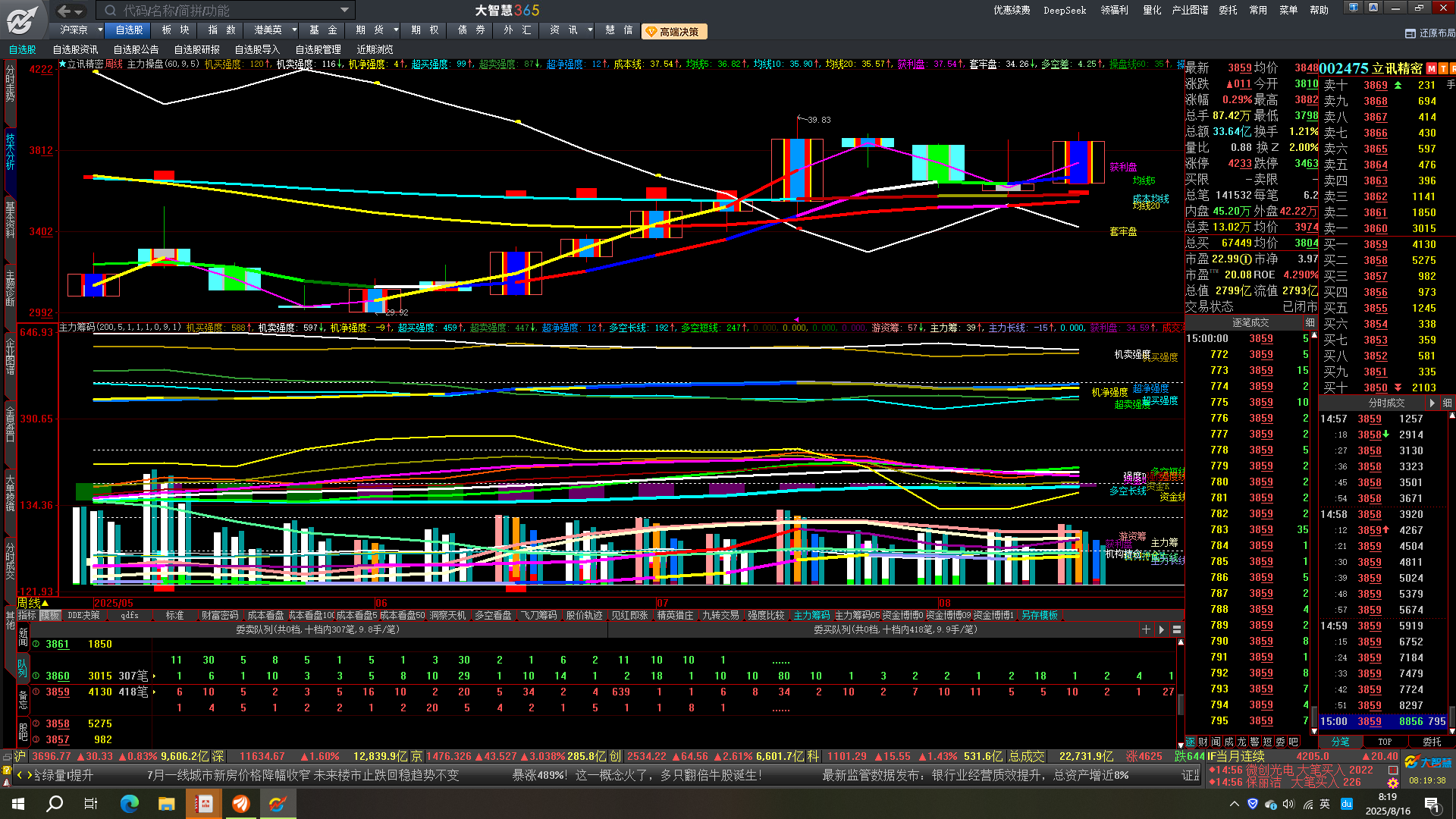Open the 委托 menu in the top bar
The image size is (1456, 819).
coord(1228,10)
